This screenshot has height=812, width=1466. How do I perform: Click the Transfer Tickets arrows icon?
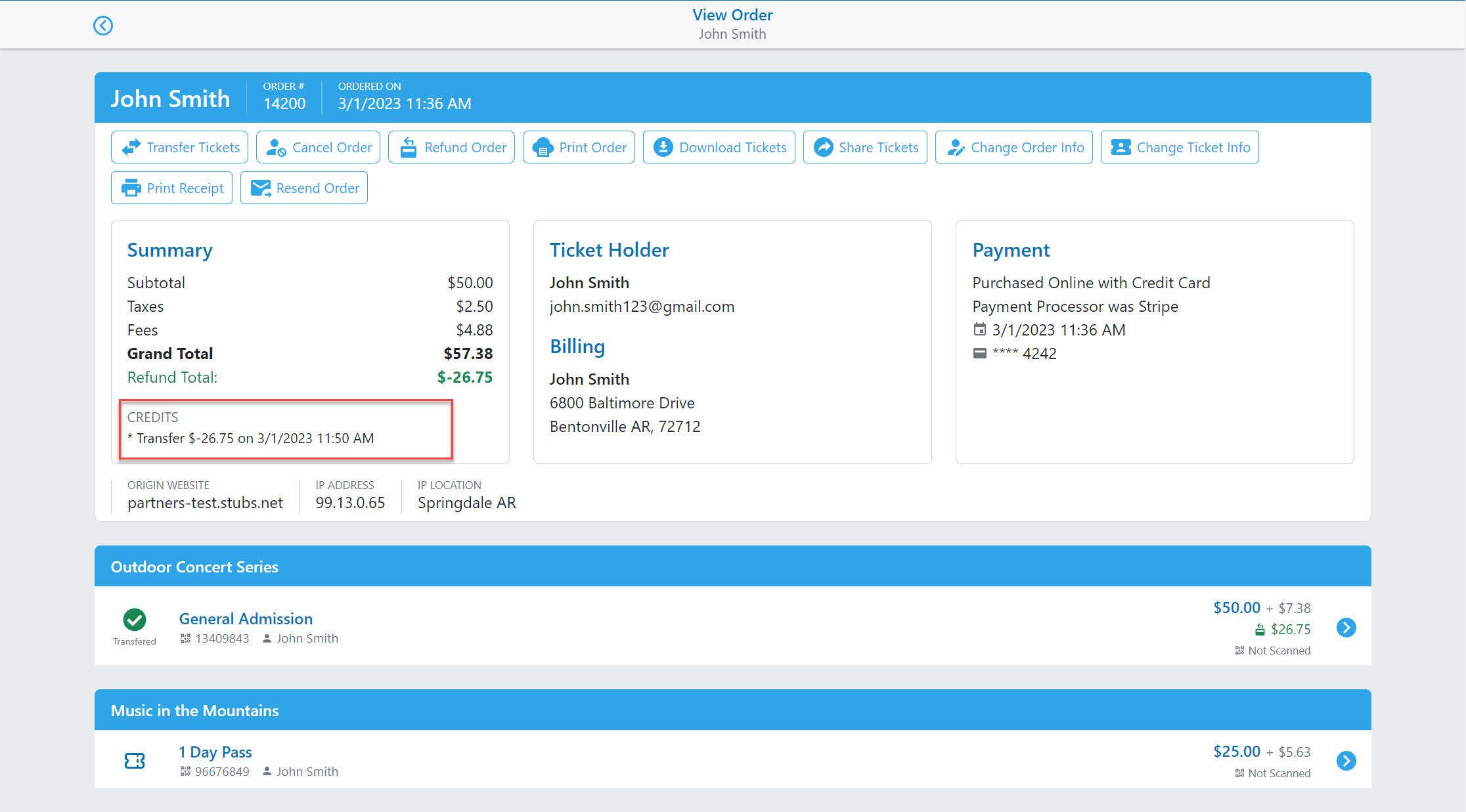point(131,147)
